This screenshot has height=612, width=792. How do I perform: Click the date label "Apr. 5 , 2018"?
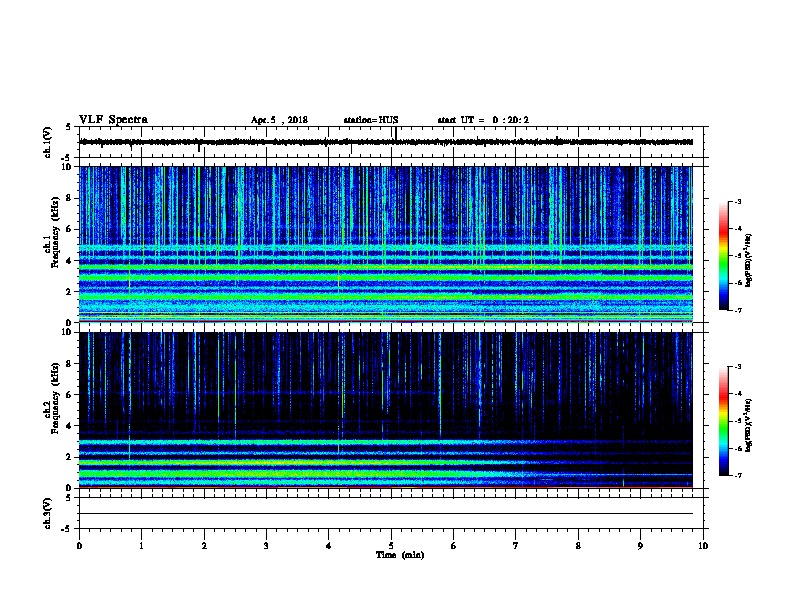pos(279,120)
